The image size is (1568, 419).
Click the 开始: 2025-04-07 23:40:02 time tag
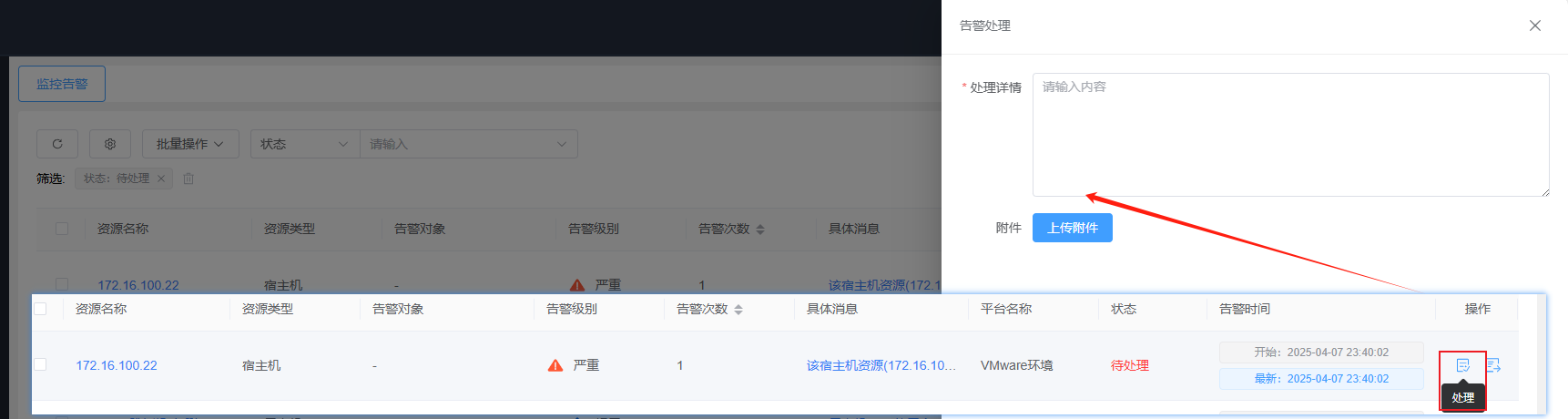1321,353
